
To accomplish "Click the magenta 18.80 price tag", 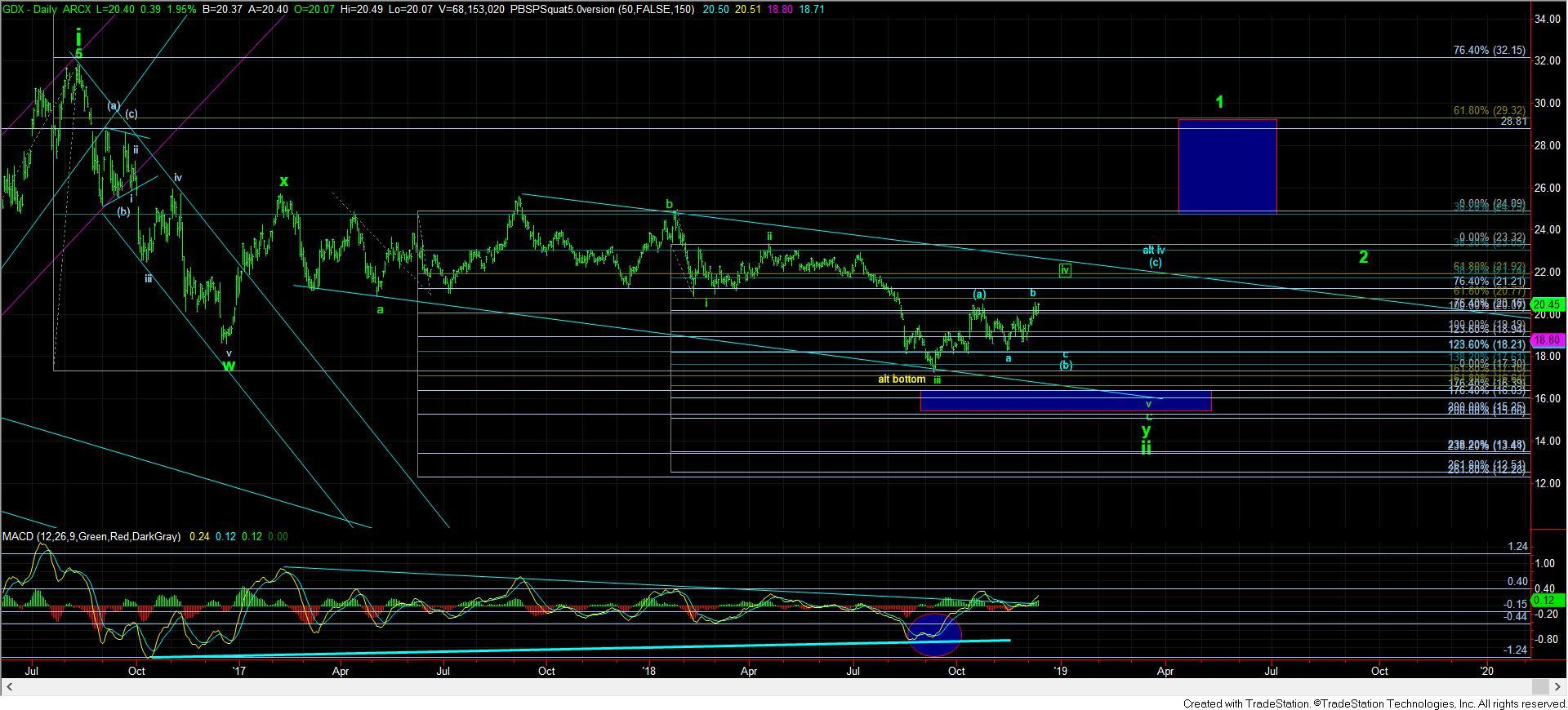I will (x=1548, y=339).
